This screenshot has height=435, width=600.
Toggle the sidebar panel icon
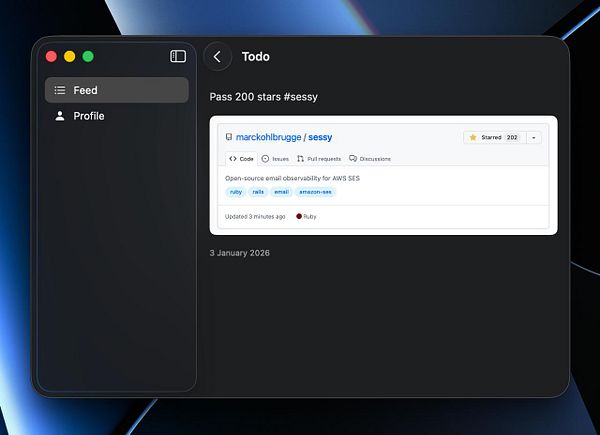pyautogui.click(x=178, y=56)
